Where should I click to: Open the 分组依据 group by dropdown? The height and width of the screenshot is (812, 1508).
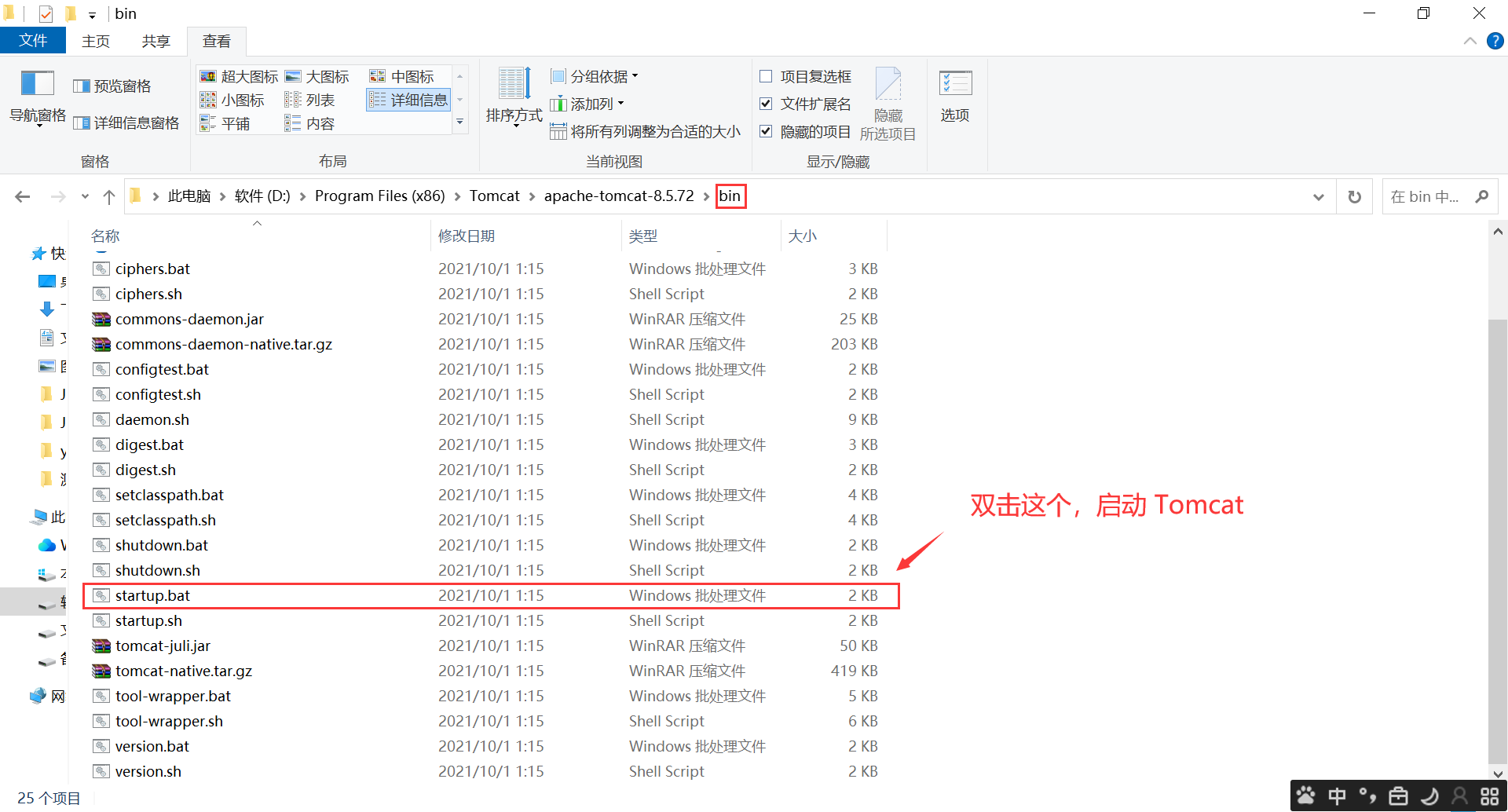coord(595,76)
